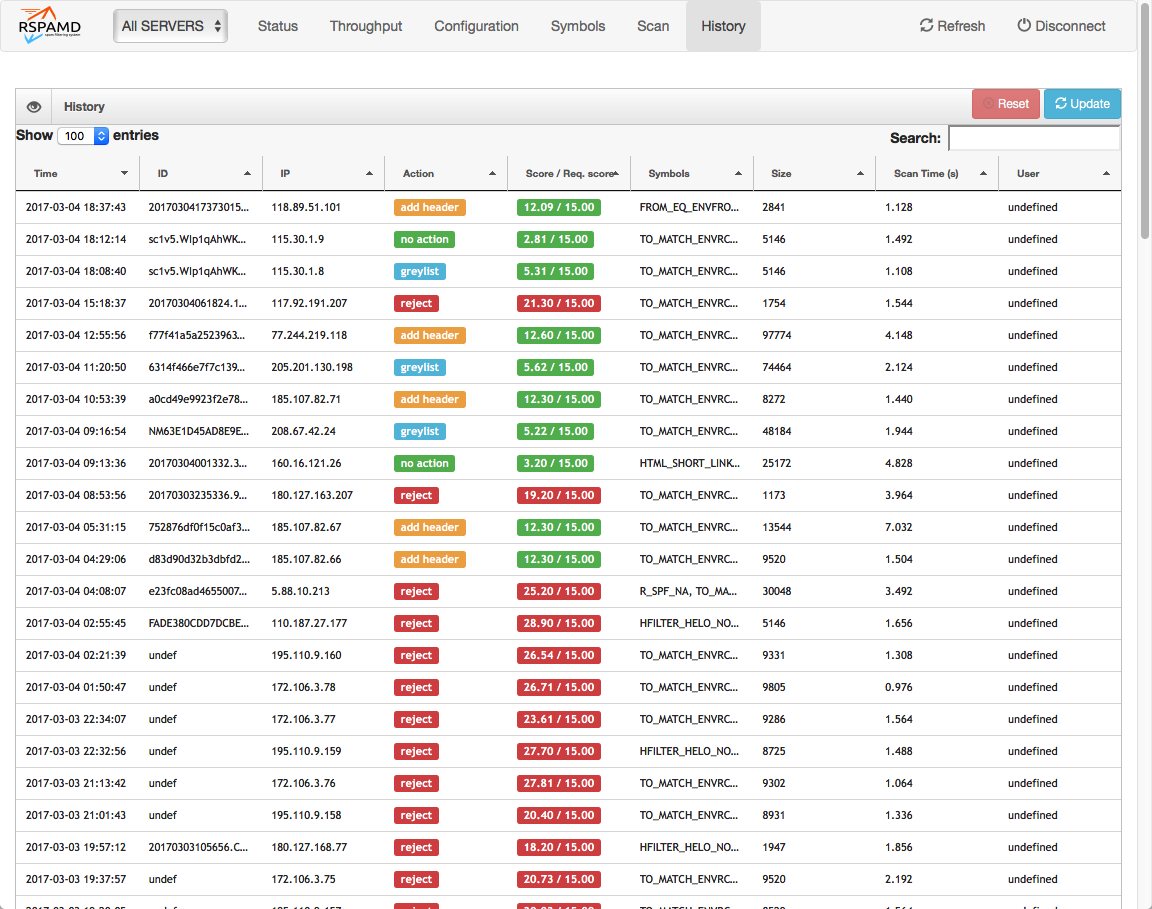Click the IP address 180.127.168.77
Viewport: 1152px width, 909px height.
click(309, 847)
